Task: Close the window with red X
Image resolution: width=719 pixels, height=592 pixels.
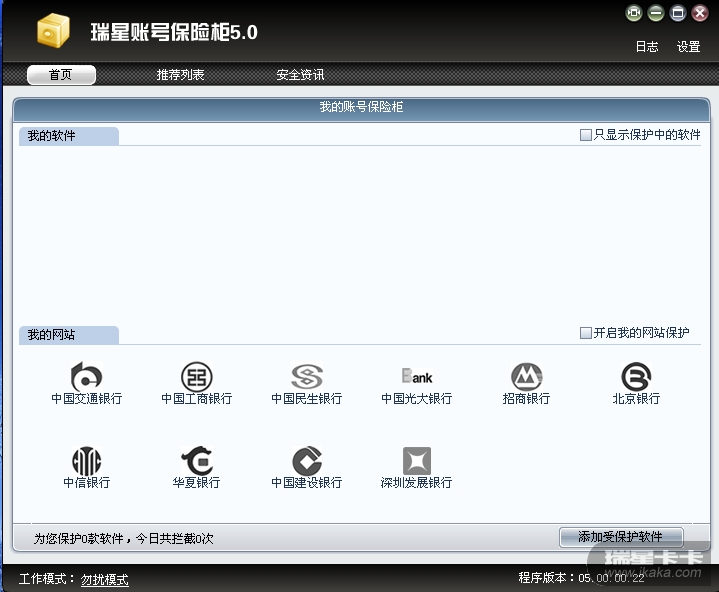Action: 700,13
